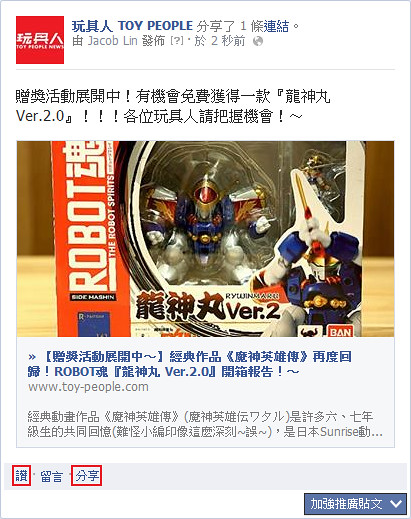411x519 pixels.
Task: Click the ROBOT魂 logo in the photo
Action: click(86, 220)
